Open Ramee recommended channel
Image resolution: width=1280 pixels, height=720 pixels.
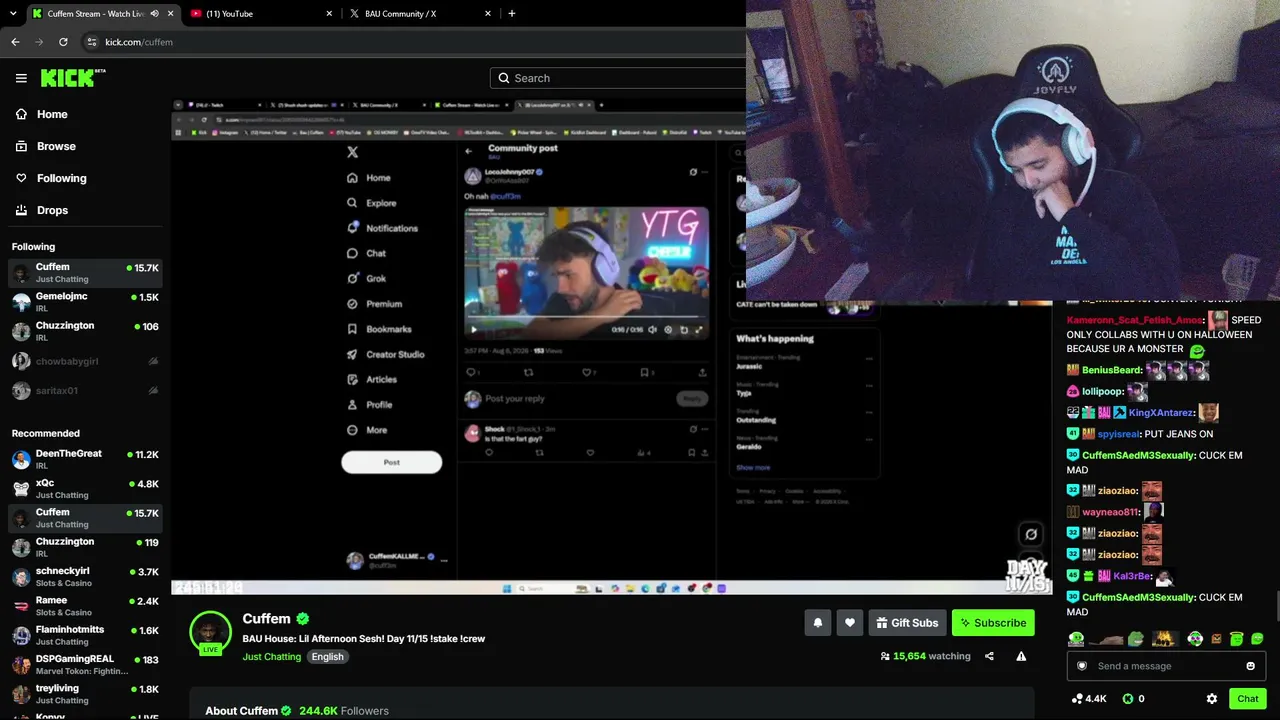[85, 606]
